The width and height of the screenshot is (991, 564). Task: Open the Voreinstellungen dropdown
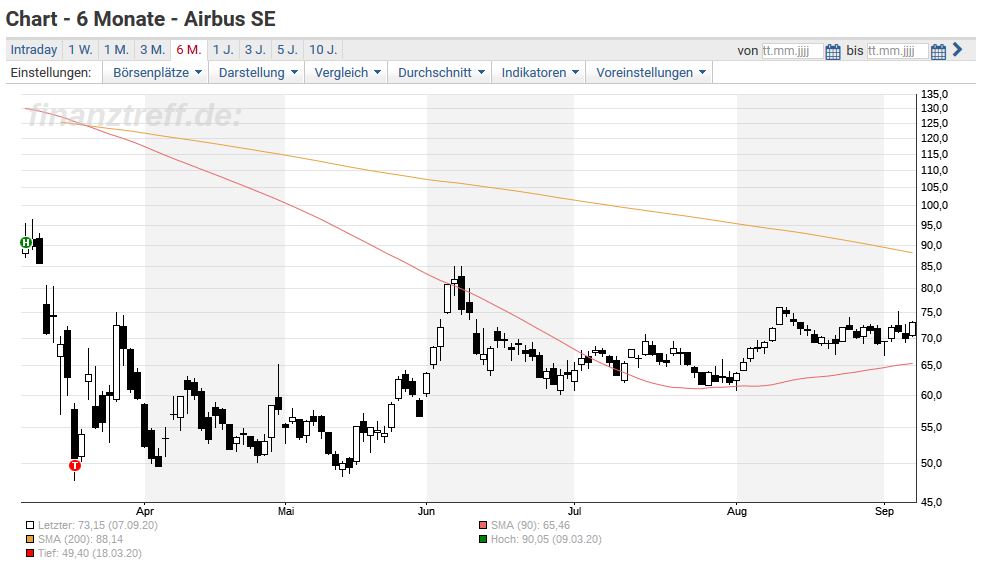650,73
